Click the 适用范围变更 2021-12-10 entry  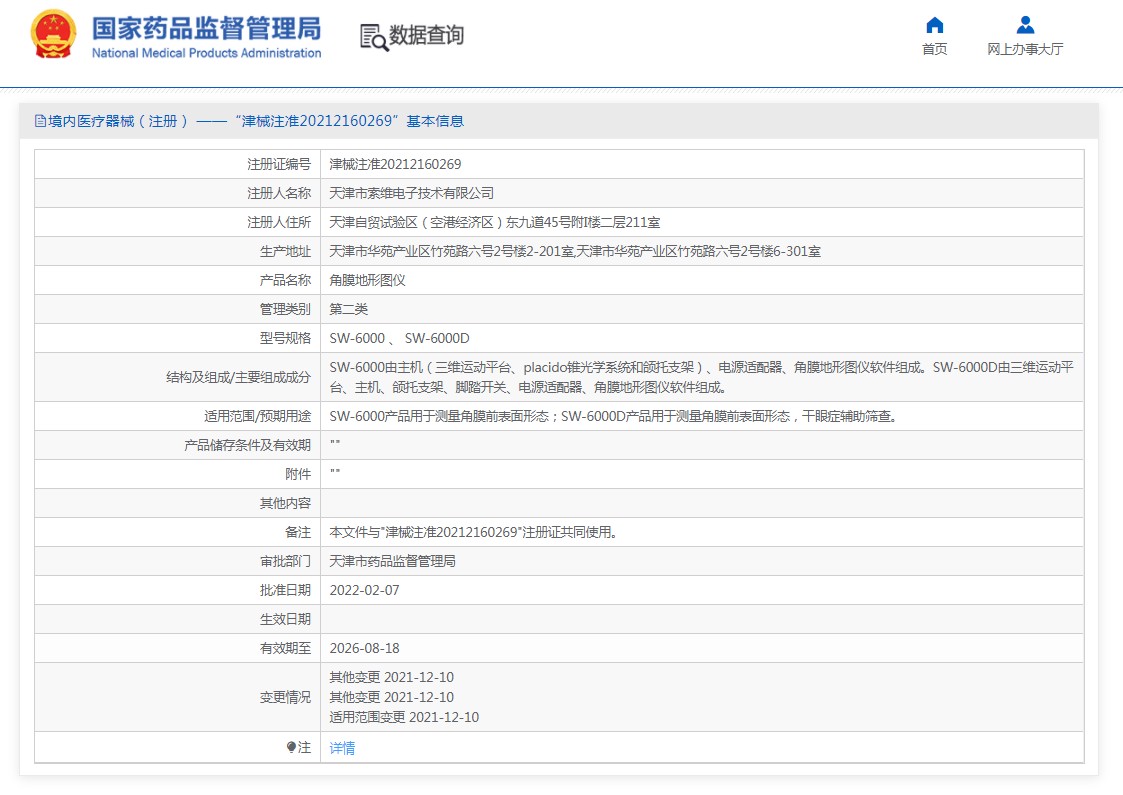tap(404, 717)
